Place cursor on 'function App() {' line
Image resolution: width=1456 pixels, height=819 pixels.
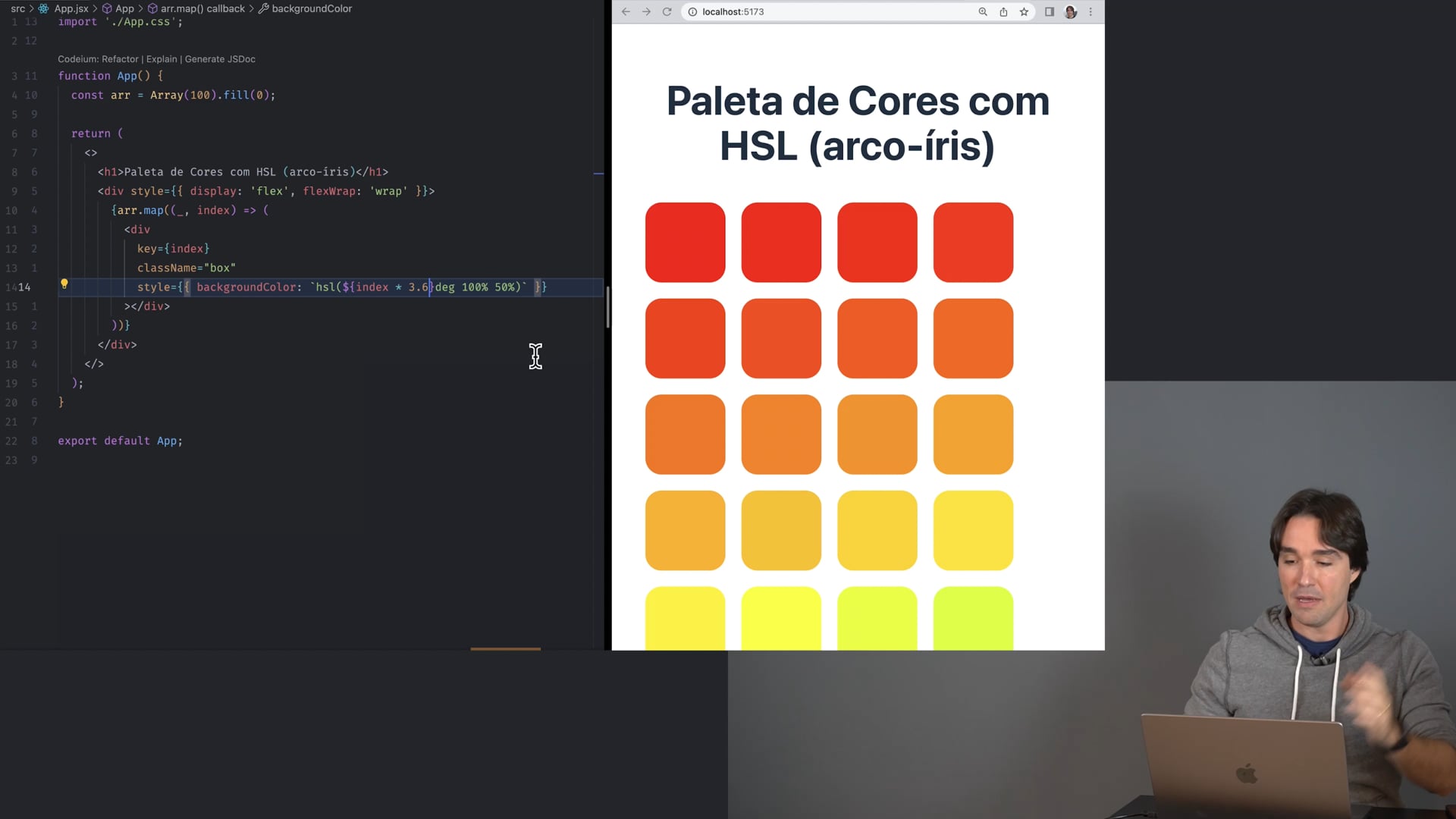(x=111, y=76)
